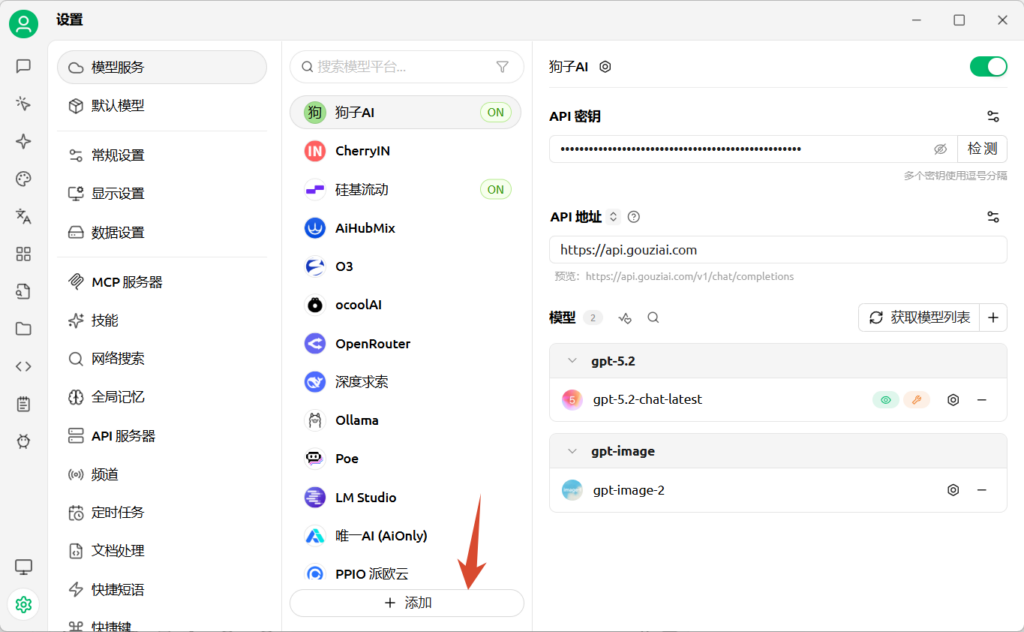Collapse the gpt-5.2 model group
The width and height of the screenshot is (1024, 632).
(572, 360)
